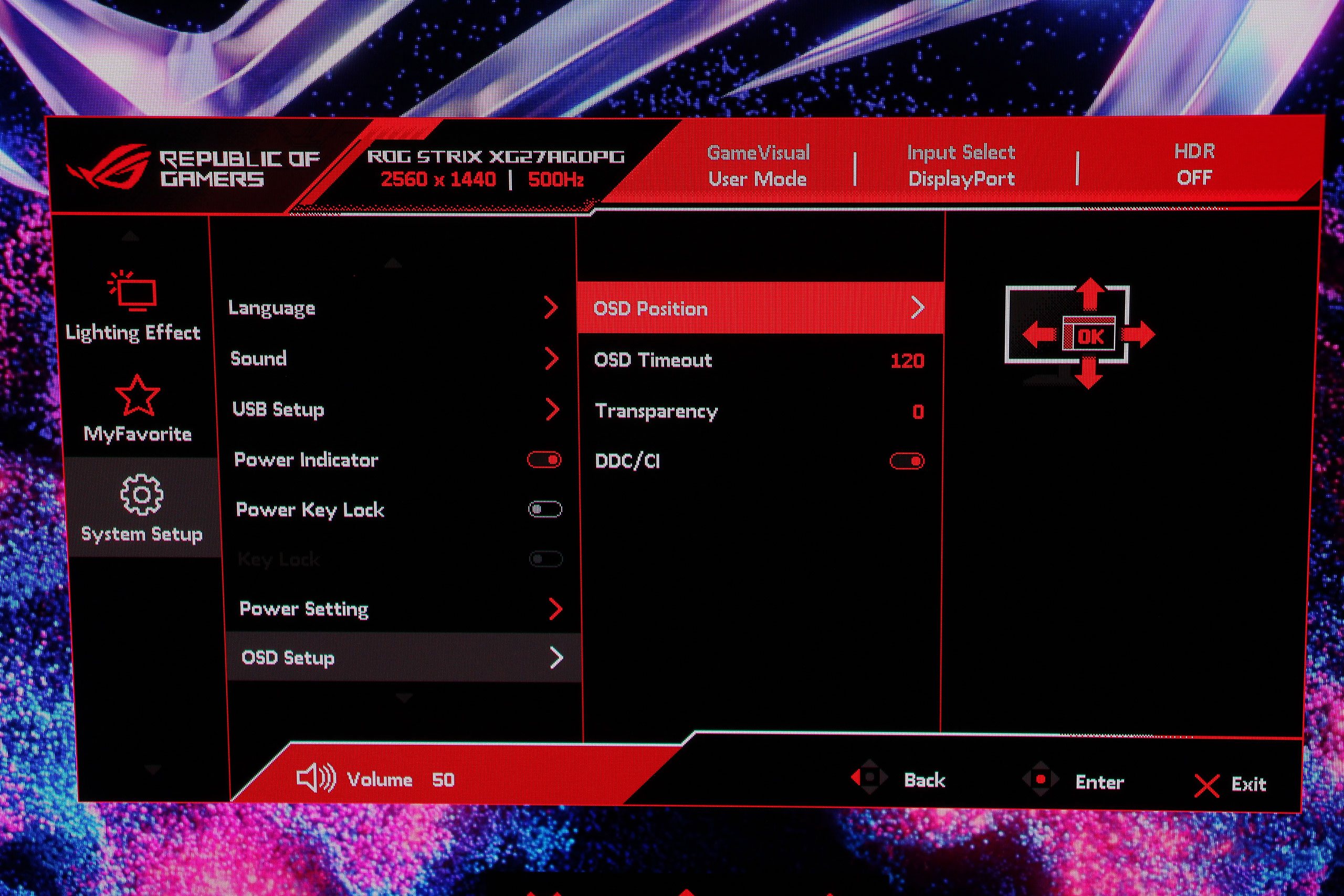Click the Enter joystick press icon

[1040, 779]
